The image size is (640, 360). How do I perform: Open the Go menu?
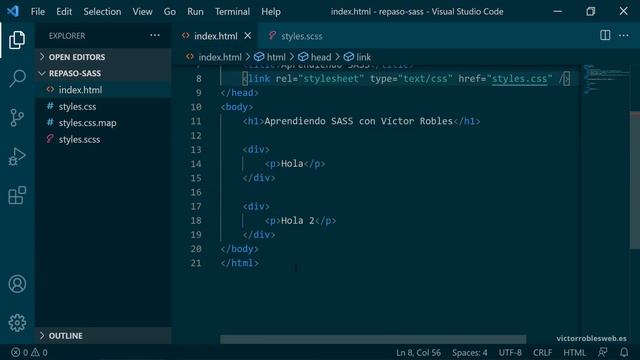pyautogui.click(x=169, y=11)
